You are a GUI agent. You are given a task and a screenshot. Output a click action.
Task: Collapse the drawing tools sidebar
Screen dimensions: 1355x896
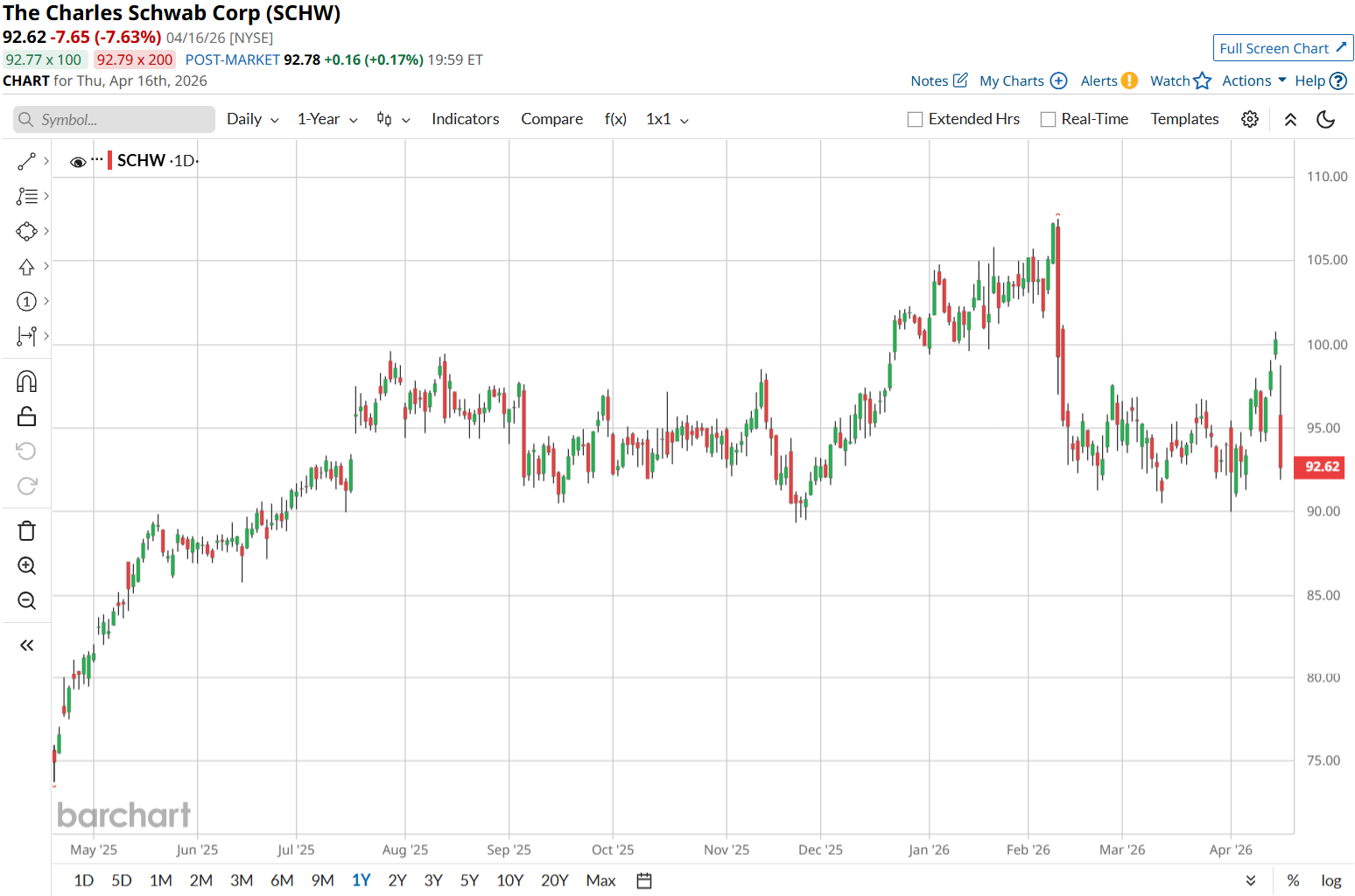(26, 646)
